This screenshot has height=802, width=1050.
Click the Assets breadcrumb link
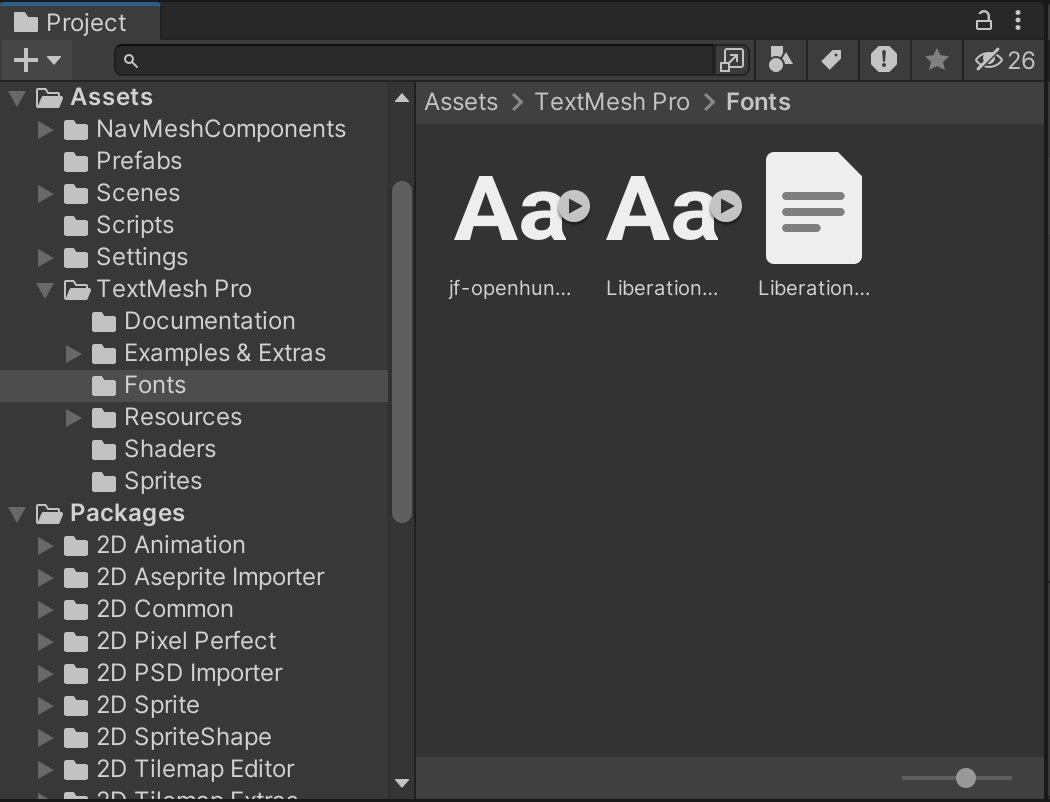[461, 102]
